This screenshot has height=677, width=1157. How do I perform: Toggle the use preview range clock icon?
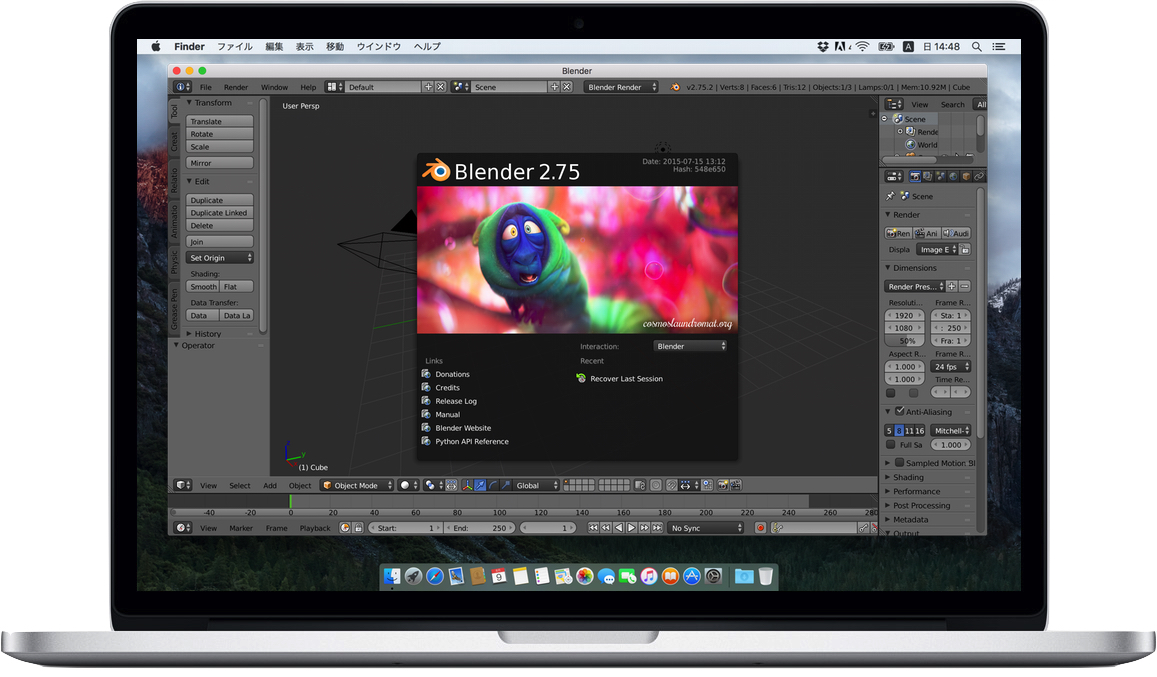[x=345, y=528]
